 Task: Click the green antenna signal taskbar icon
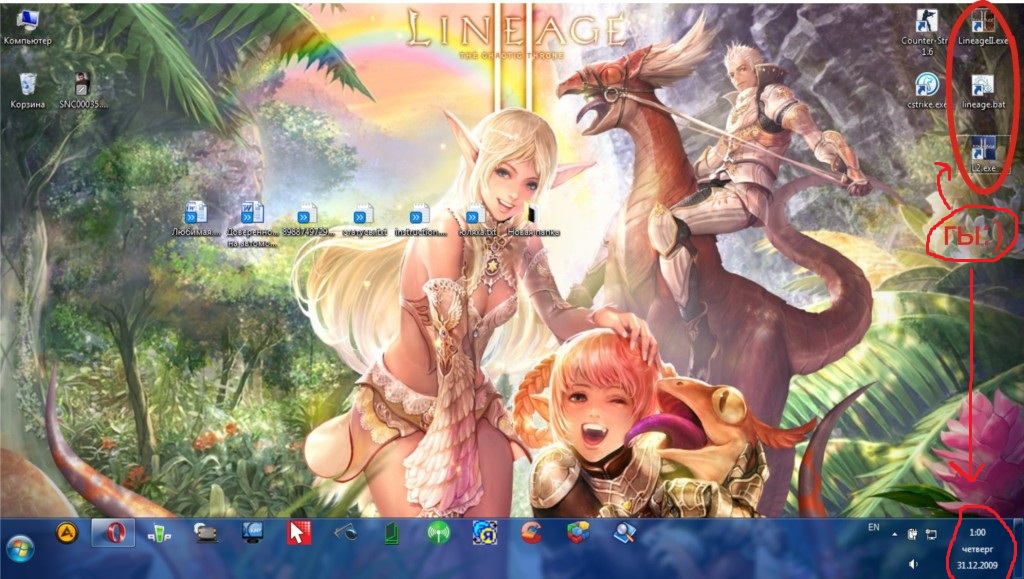tap(438, 533)
